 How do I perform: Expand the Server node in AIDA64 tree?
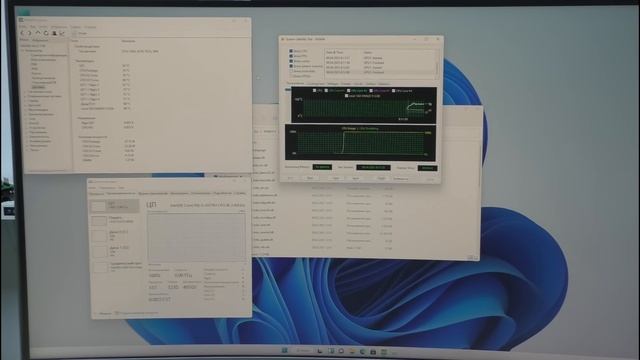point(25,101)
